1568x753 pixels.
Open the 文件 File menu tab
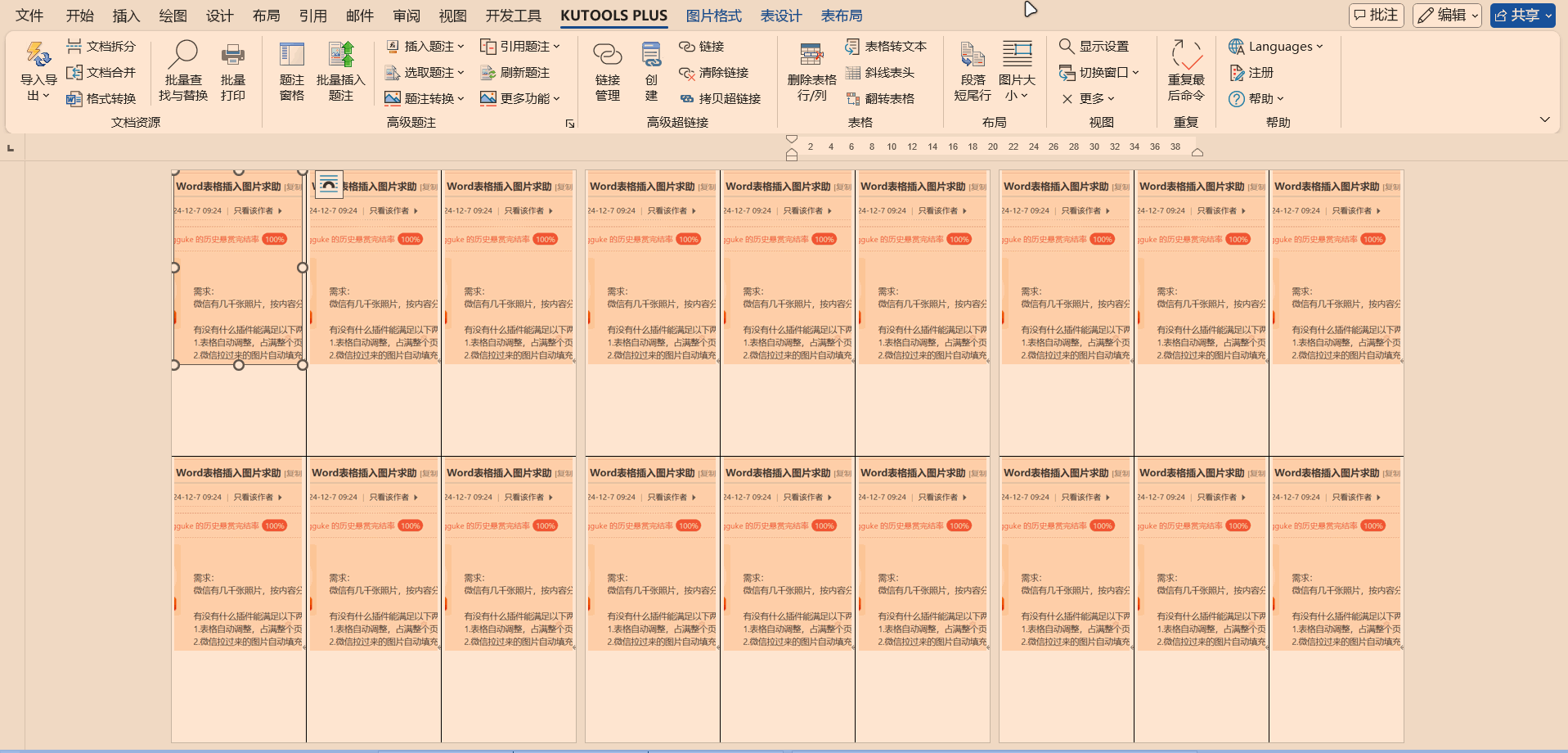click(x=29, y=16)
